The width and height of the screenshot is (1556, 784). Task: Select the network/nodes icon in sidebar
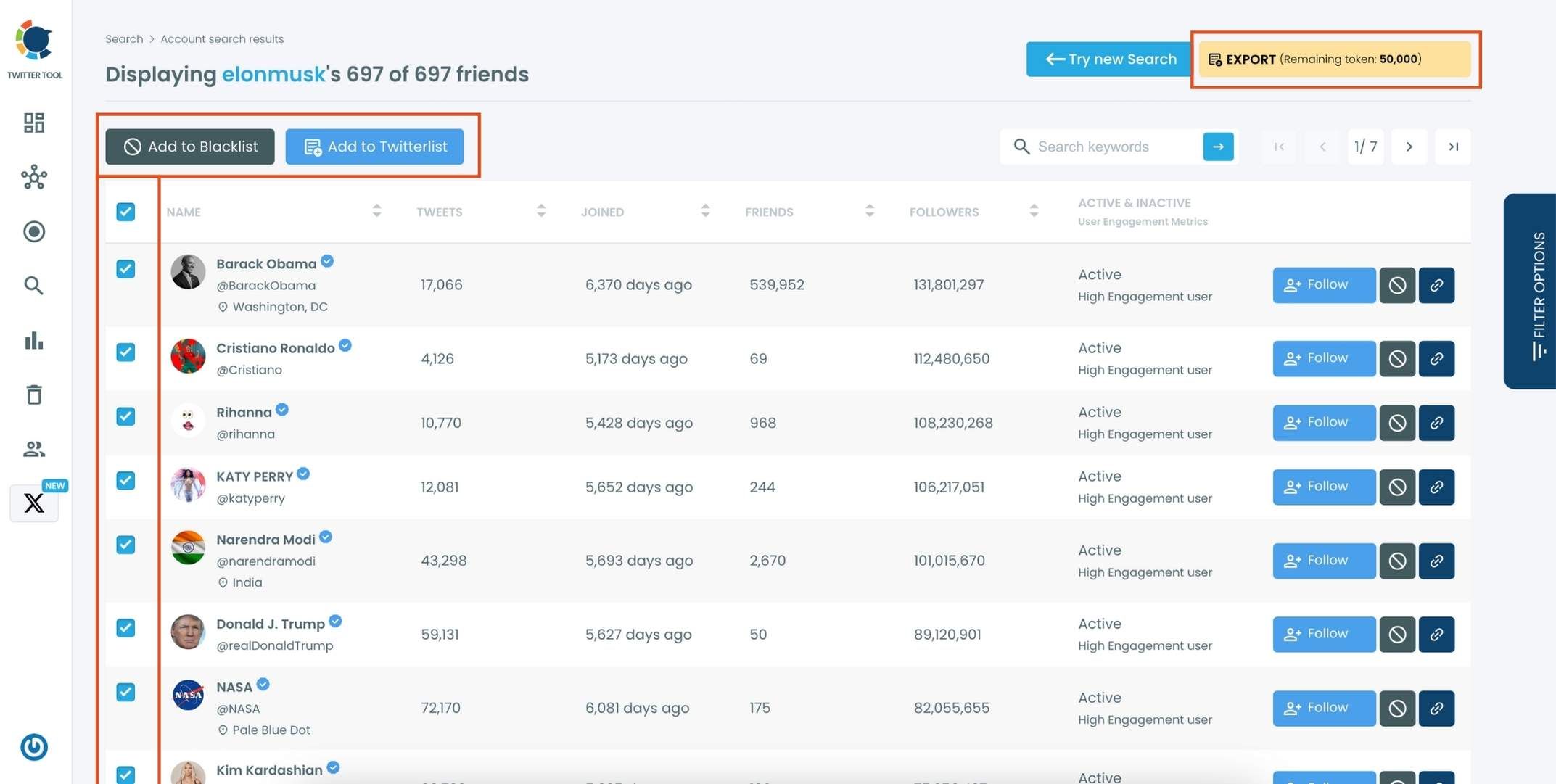tap(34, 179)
